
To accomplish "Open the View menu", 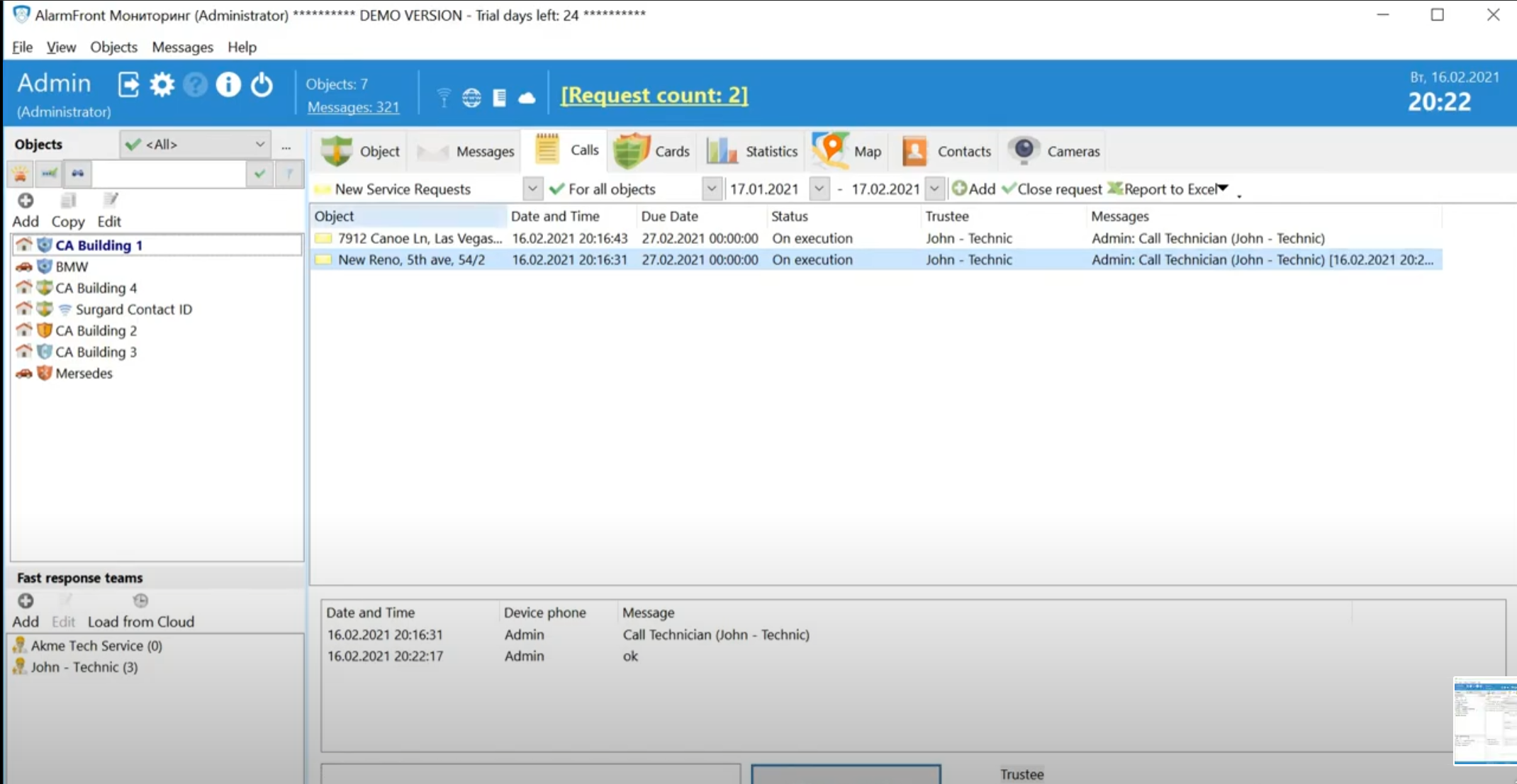I will pos(61,47).
